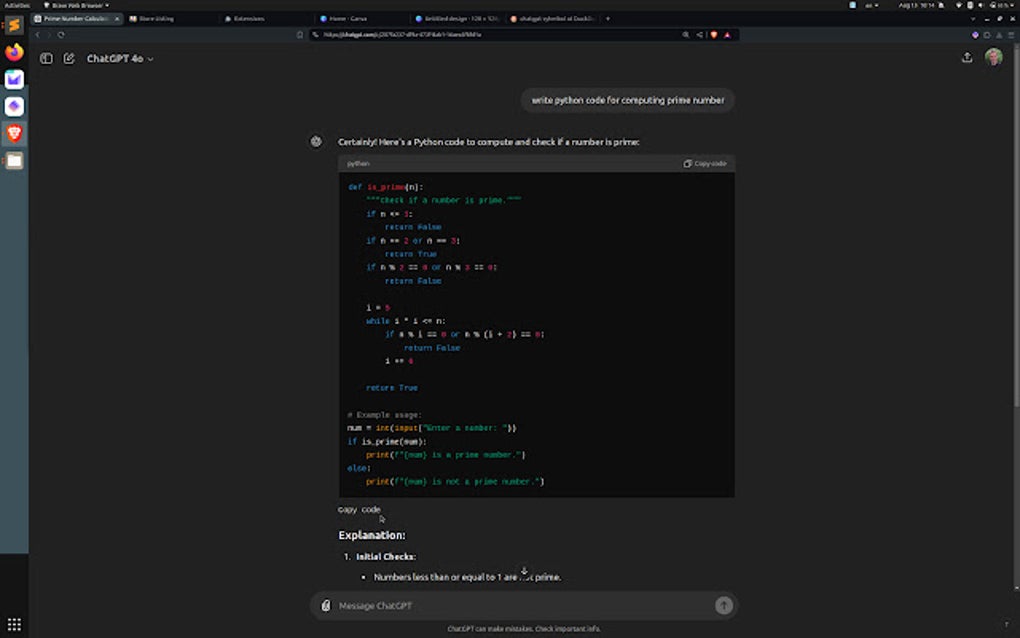Click the Brave Rewards icon in the toolbar
Viewport: 1020px width, 638px height.
(728, 33)
